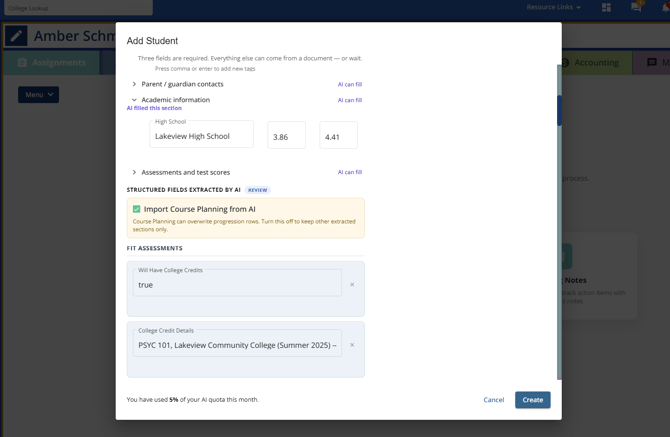
Task: Click AI can fill for Academic information
Action: pyautogui.click(x=350, y=100)
